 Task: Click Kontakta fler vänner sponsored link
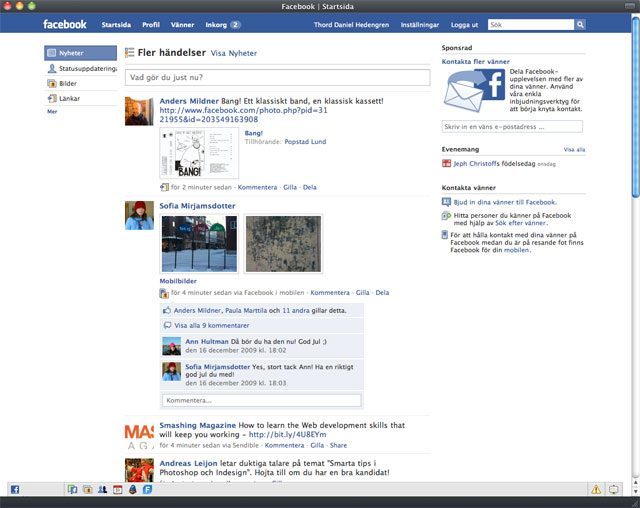click(x=476, y=62)
